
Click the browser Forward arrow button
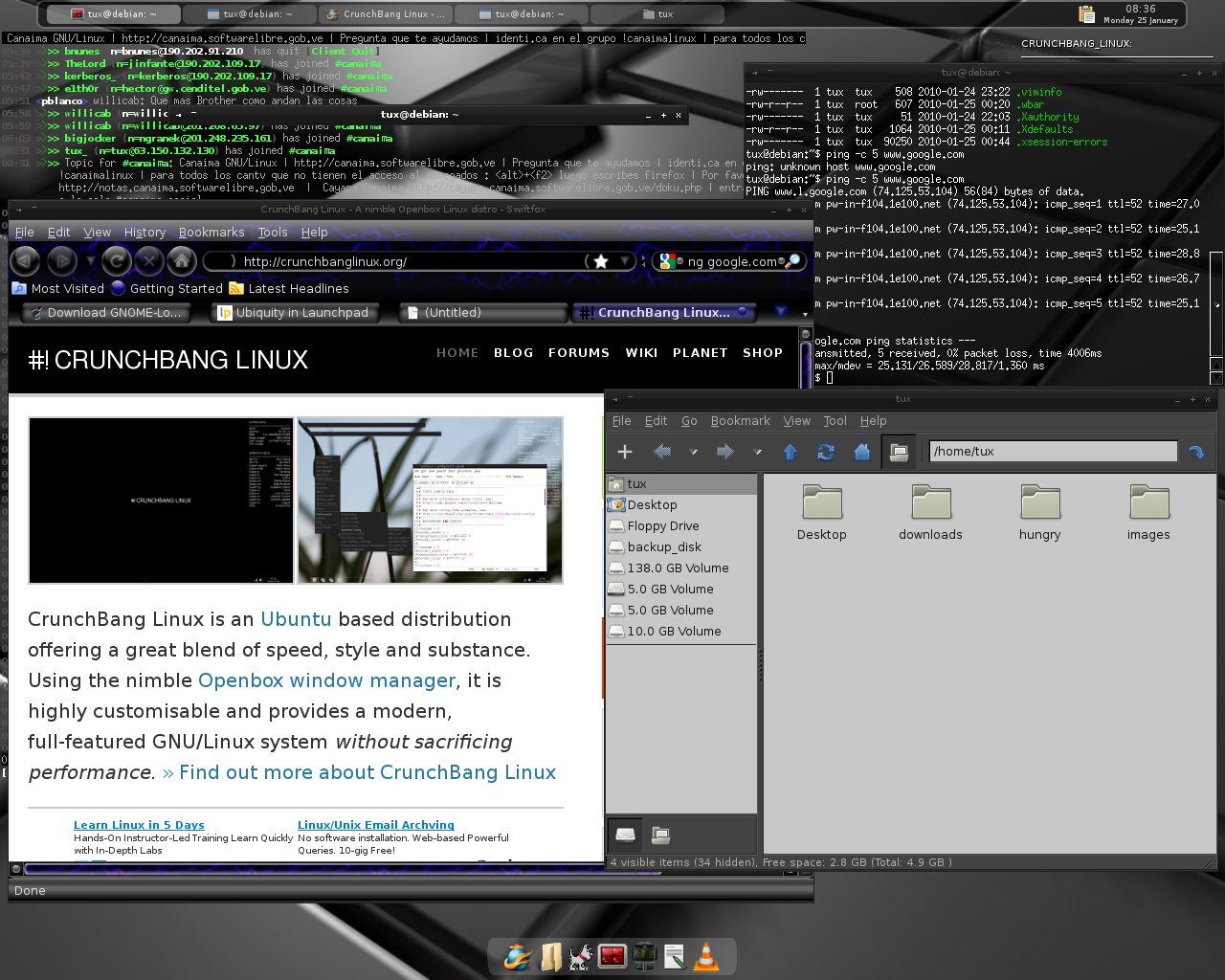(62, 260)
